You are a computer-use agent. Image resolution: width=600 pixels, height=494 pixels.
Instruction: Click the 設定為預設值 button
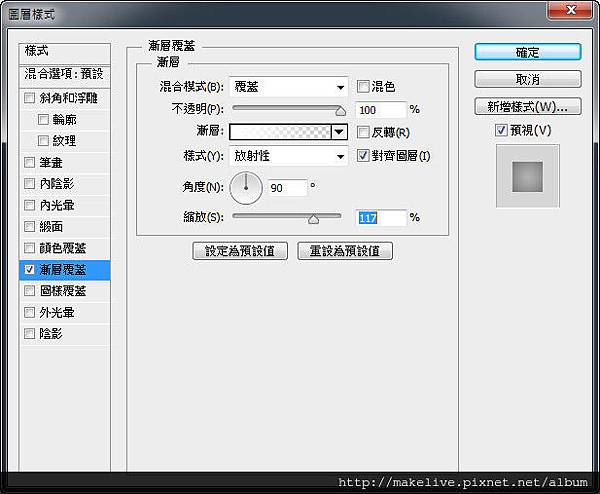point(240,251)
